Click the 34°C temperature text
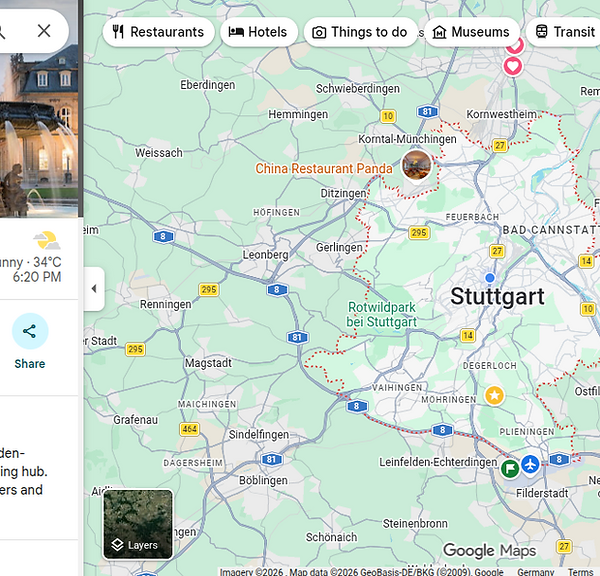This screenshot has height=576, width=600. click(47, 263)
